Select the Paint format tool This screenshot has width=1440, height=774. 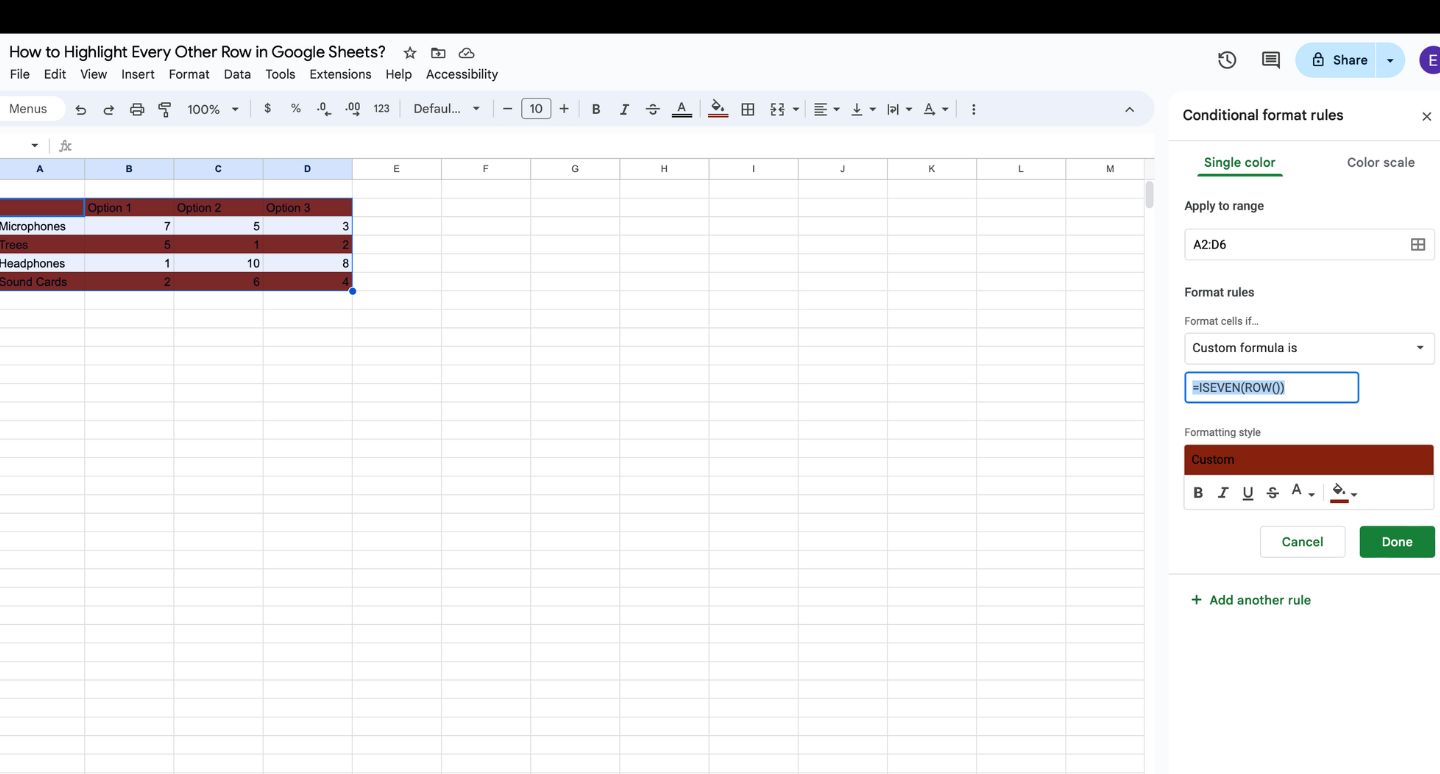click(164, 108)
